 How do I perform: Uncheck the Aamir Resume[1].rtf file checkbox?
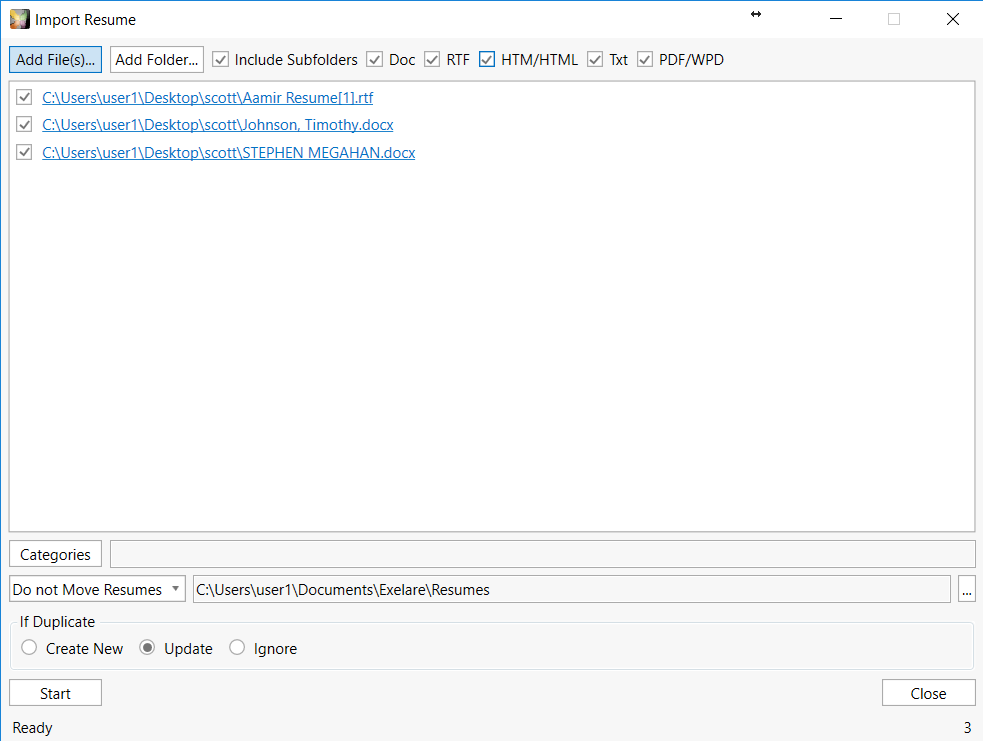click(x=24, y=97)
